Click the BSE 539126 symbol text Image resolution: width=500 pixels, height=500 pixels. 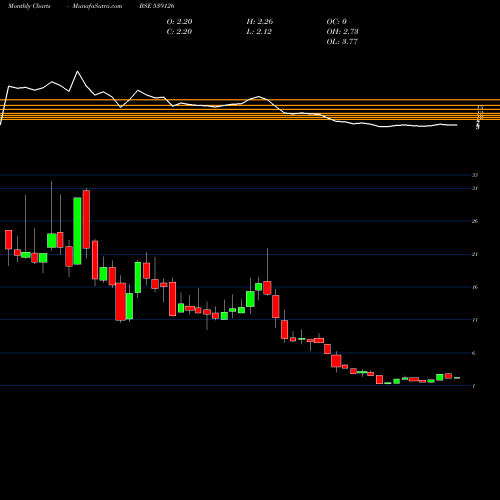click(x=157, y=6)
